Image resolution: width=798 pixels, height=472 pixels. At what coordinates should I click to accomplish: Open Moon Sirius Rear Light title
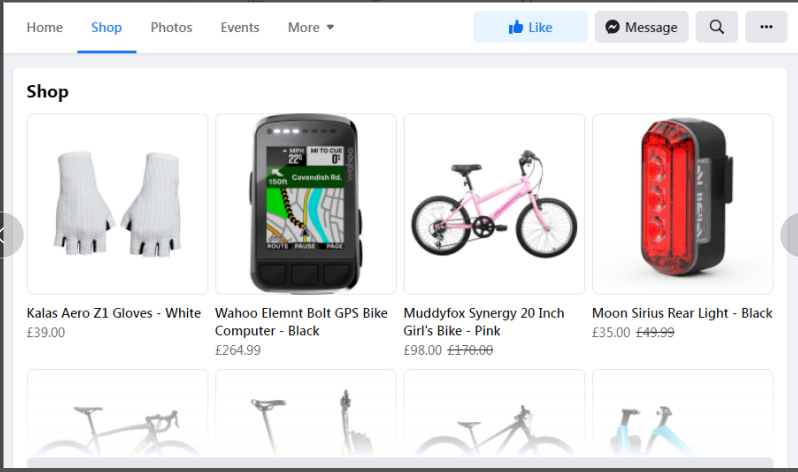tap(682, 313)
